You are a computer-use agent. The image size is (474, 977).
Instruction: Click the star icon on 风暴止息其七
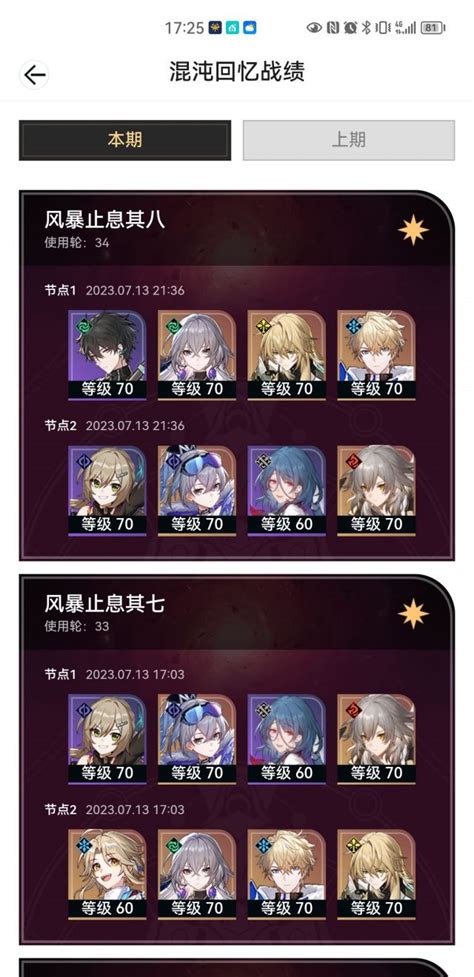[414, 614]
